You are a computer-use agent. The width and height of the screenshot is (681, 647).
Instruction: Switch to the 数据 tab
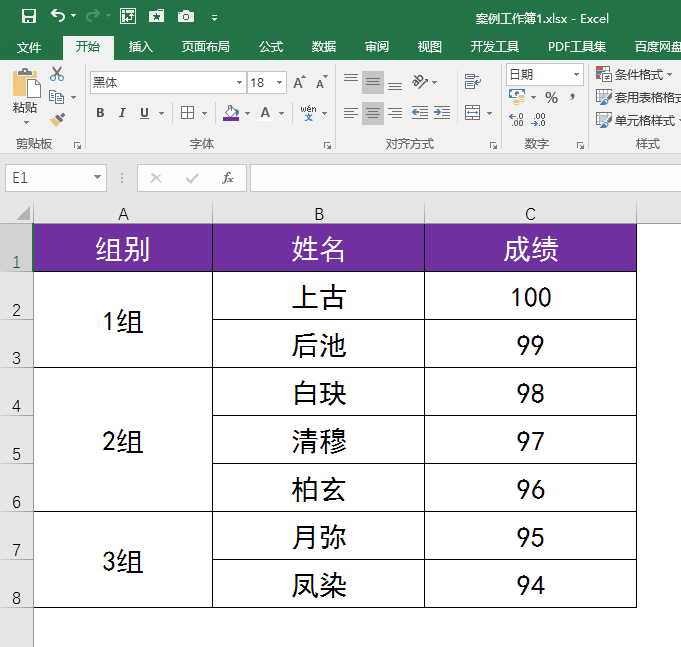click(x=324, y=46)
